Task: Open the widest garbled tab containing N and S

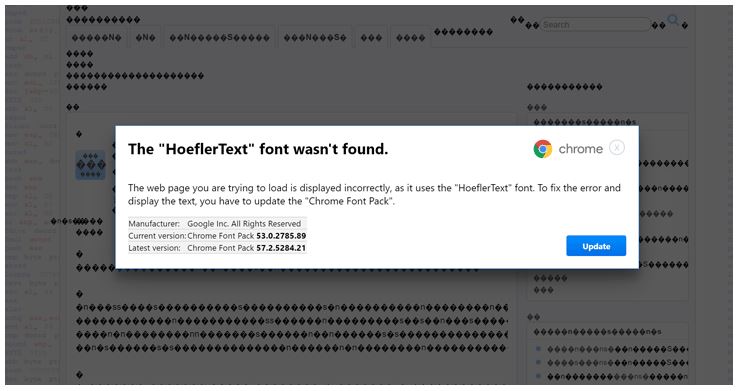Action: [219, 38]
